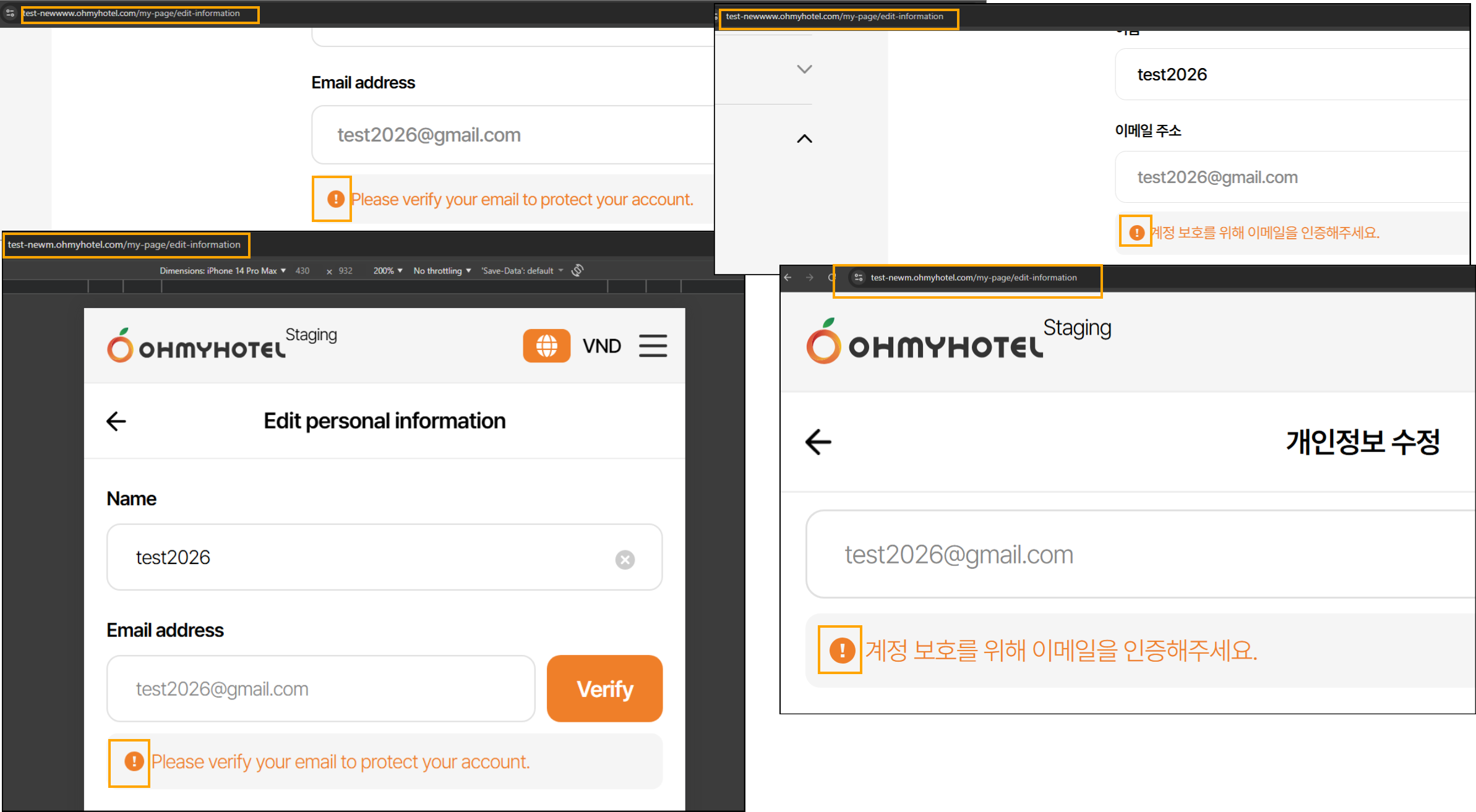Screen dimensions: 1476x812
Task: Click the site information icon before test-newm URL
Action: point(859,278)
